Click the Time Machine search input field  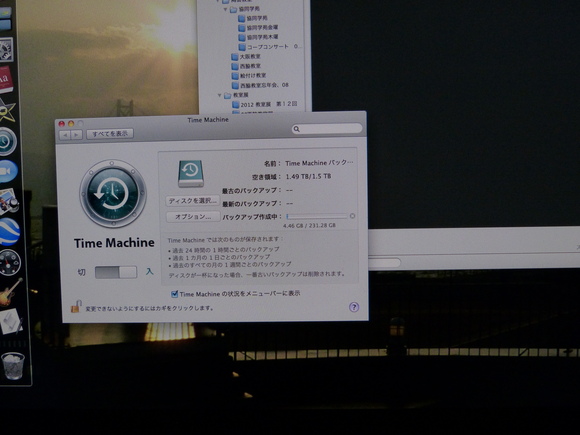[x=327, y=129]
